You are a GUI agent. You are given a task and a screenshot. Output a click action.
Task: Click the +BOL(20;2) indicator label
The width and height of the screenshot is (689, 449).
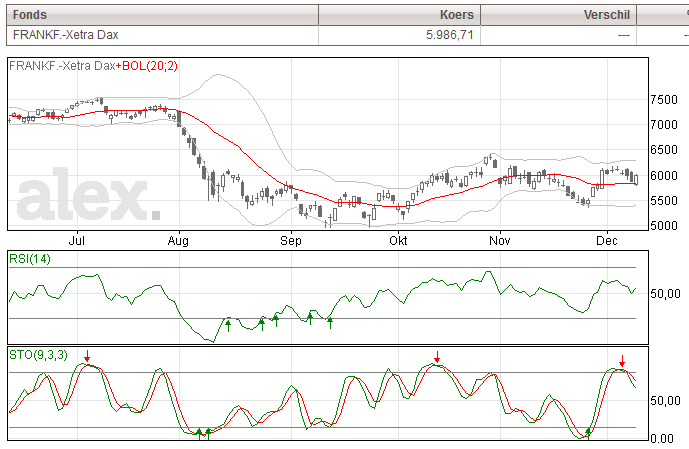pyautogui.click(x=147, y=66)
